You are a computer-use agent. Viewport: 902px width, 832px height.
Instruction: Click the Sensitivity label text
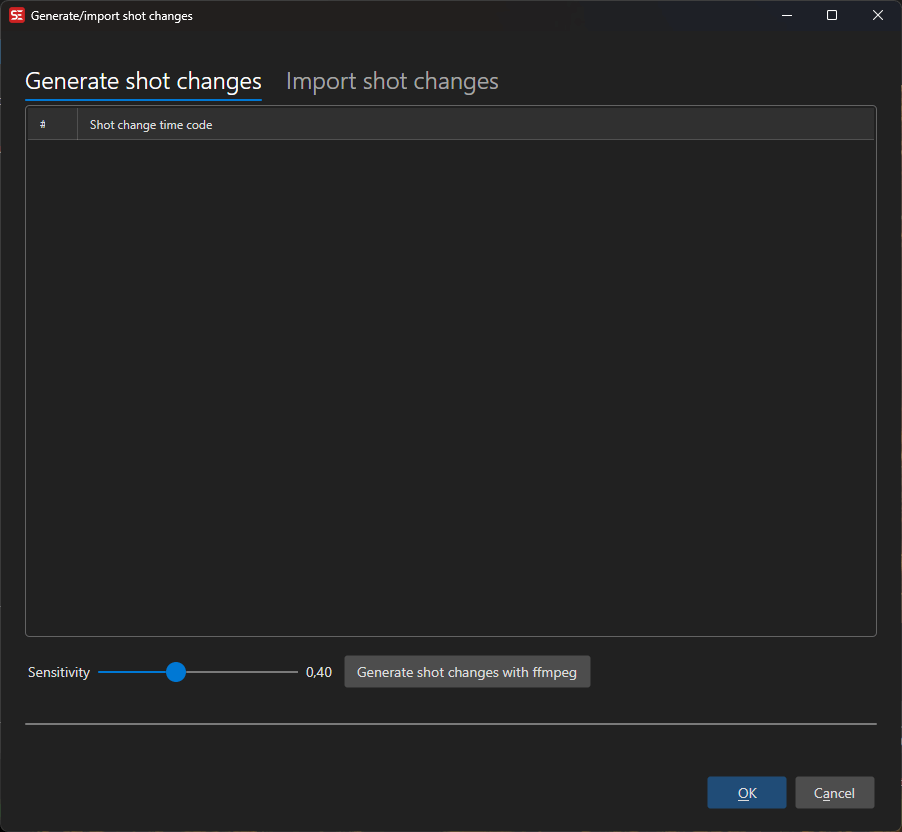(59, 672)
